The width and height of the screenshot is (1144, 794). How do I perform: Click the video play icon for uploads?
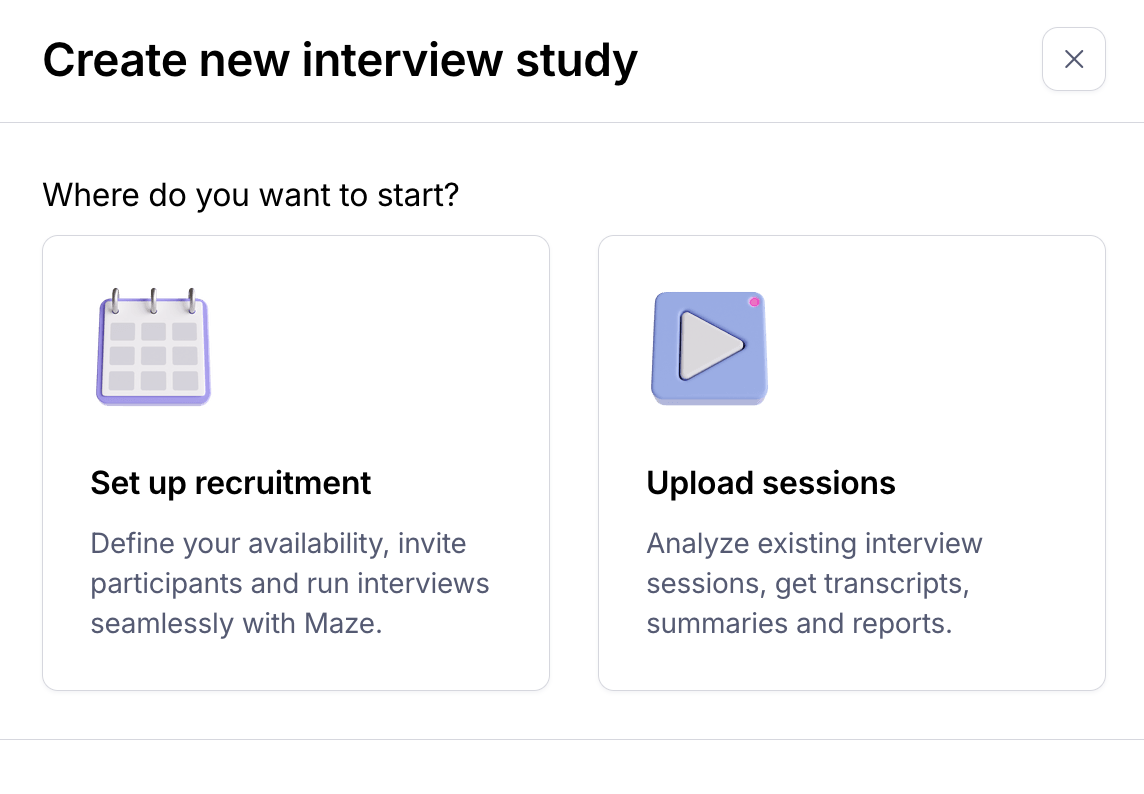point(709,348)
